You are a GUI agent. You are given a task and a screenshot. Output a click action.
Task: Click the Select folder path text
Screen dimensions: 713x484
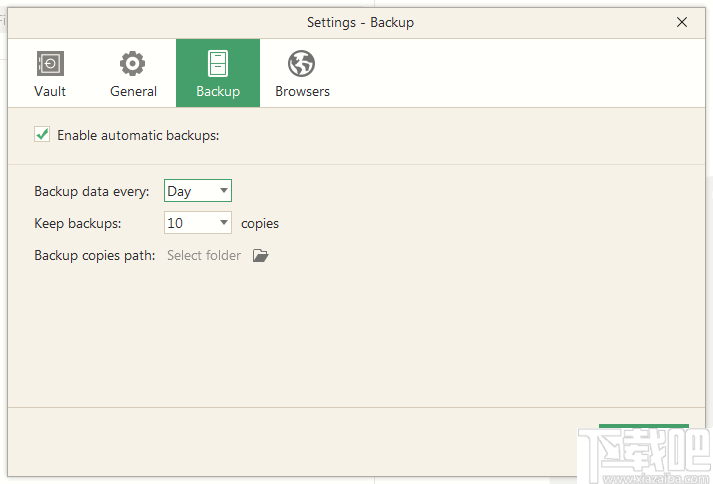coord(204,255)
